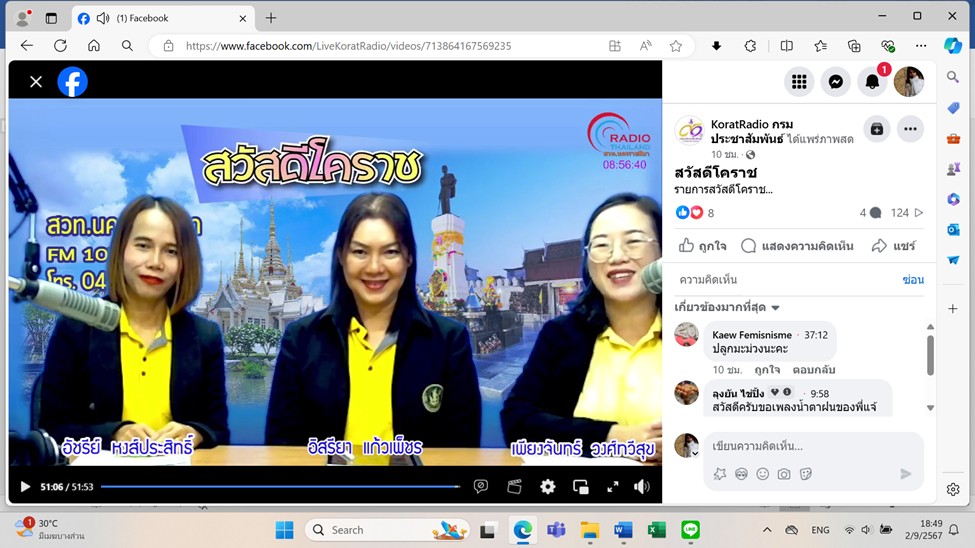Image resolution: width=975 pixels, height=548 pixels.
Task: Open a new browser tab
Action: tap(270, 18)
